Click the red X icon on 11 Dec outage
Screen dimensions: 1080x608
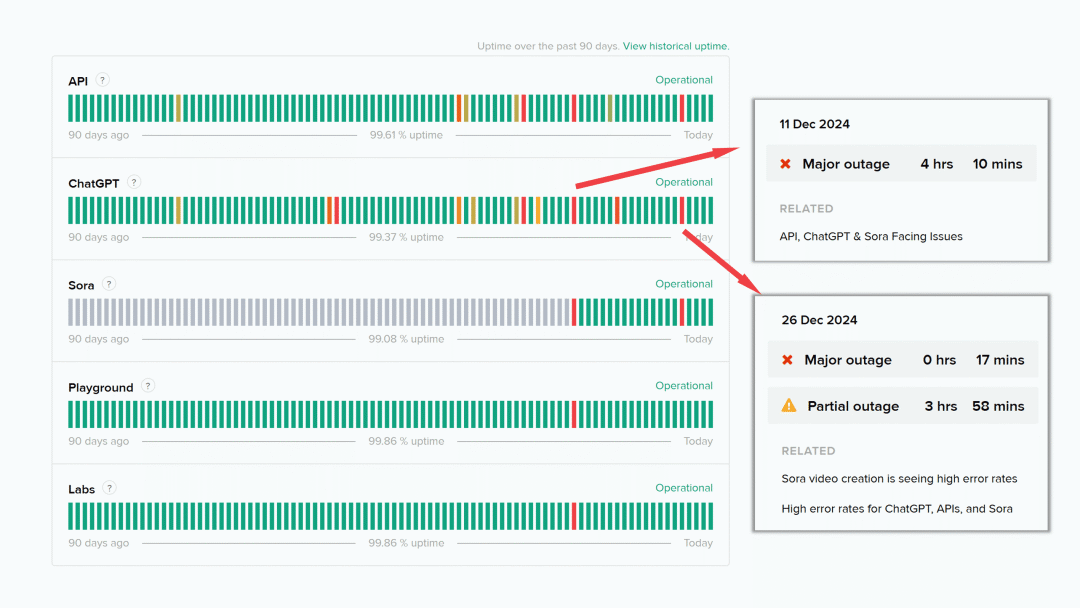pyautogui.click(x=785, y=164)
